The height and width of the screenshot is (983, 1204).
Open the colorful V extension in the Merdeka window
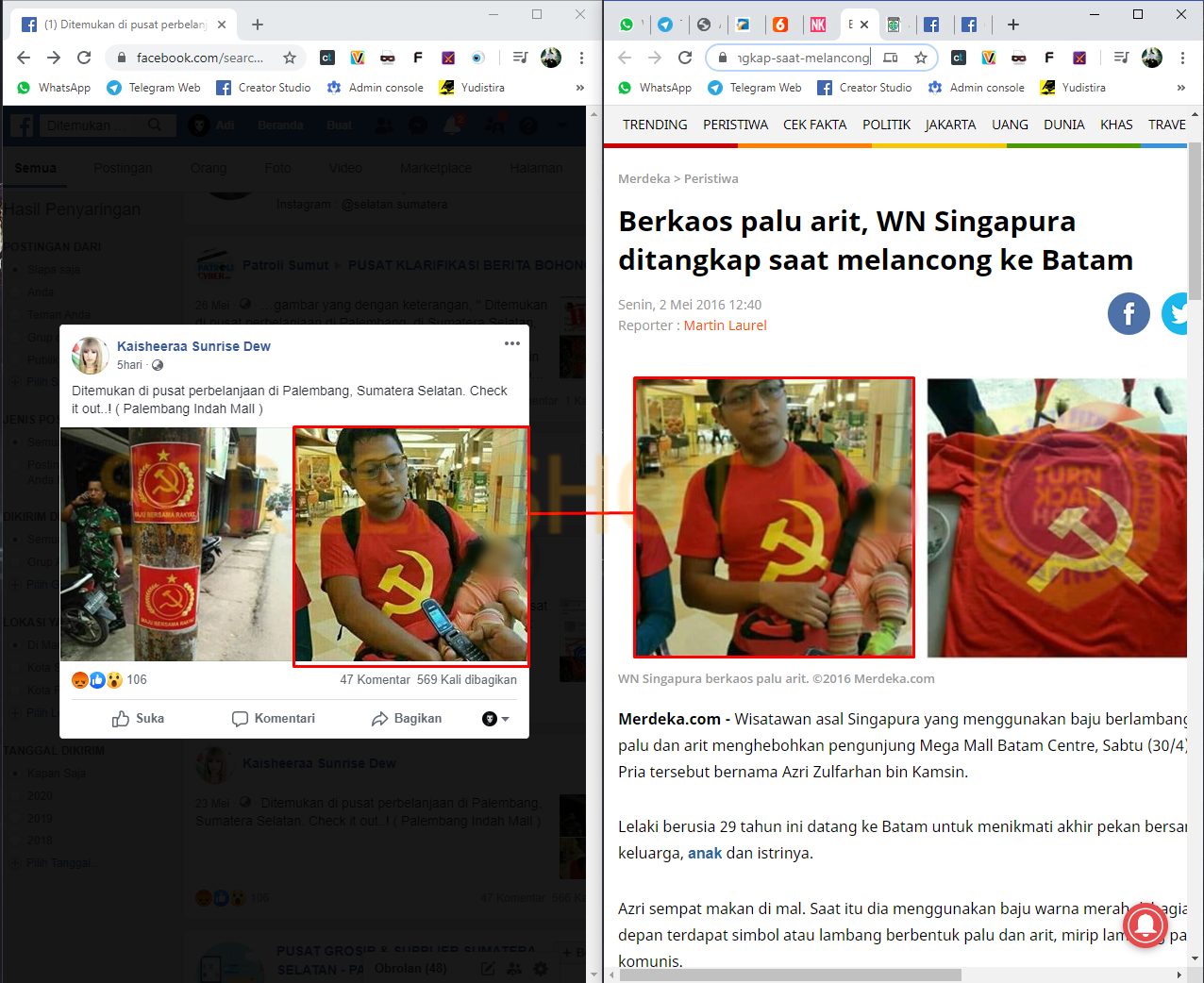click(989, 58)
